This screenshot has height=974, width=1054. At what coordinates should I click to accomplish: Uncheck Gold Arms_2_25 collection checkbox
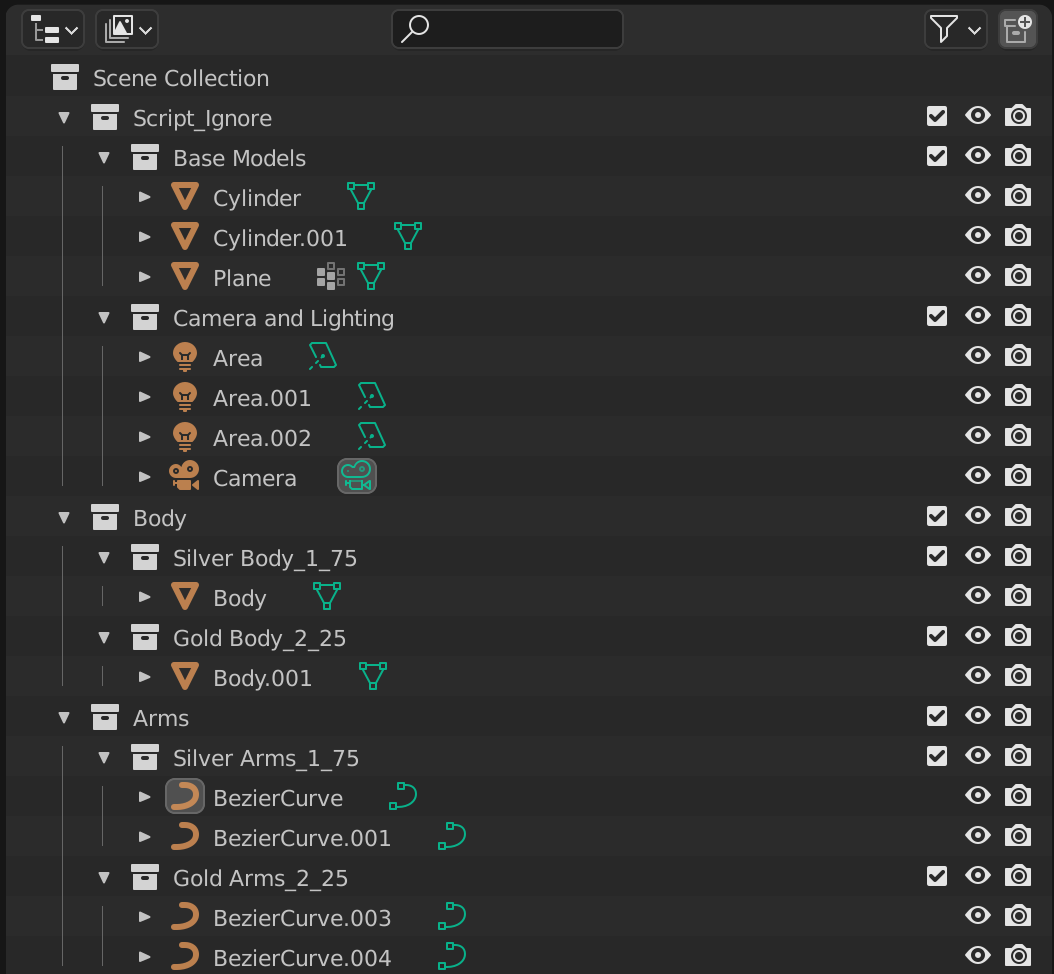937,876
